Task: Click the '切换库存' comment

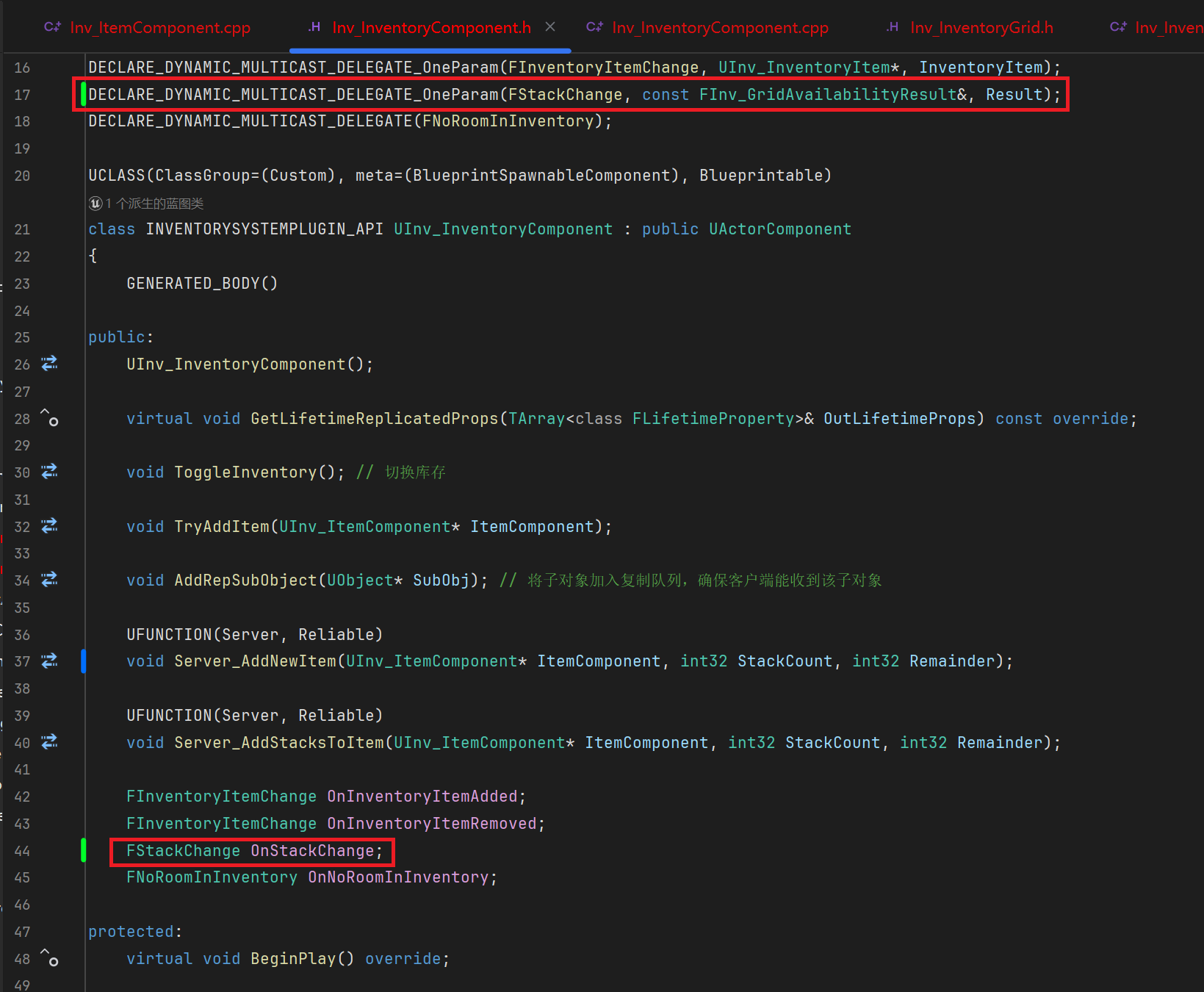Action: (x=415, y=472)
